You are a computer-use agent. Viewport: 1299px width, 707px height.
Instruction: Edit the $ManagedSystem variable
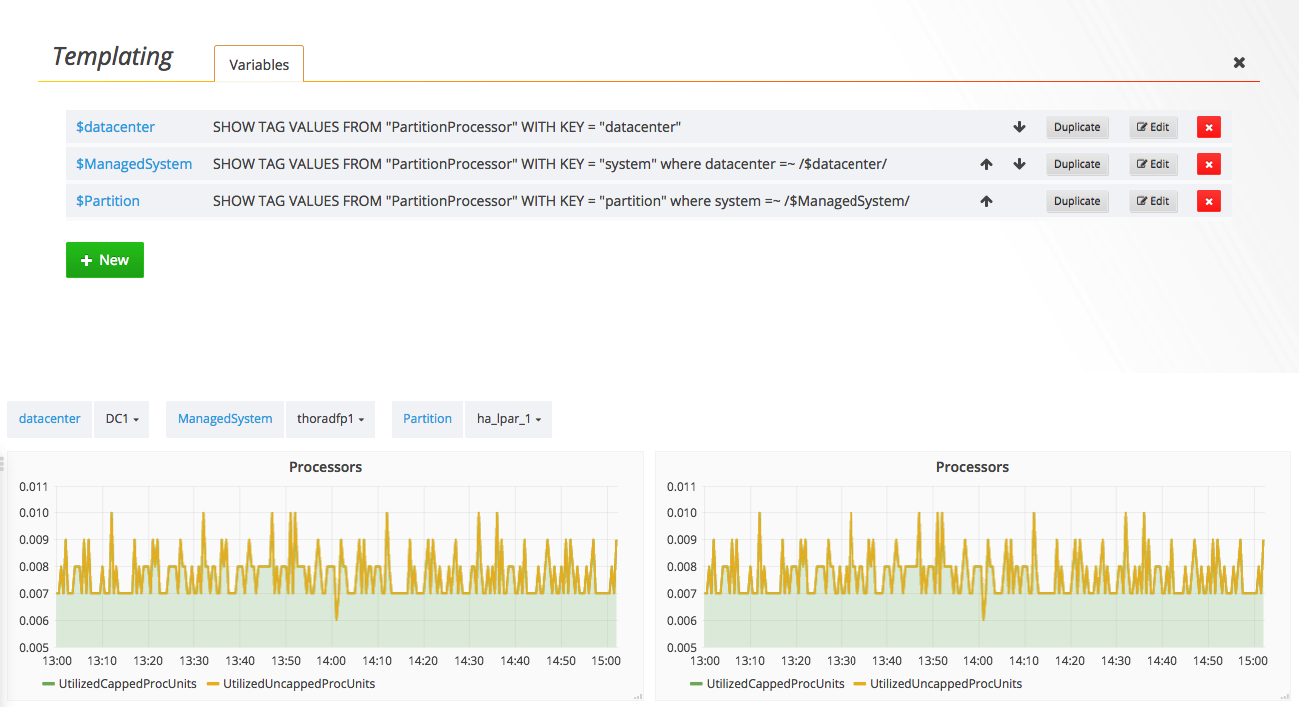pyautogui.click(x=1152, y=164)
